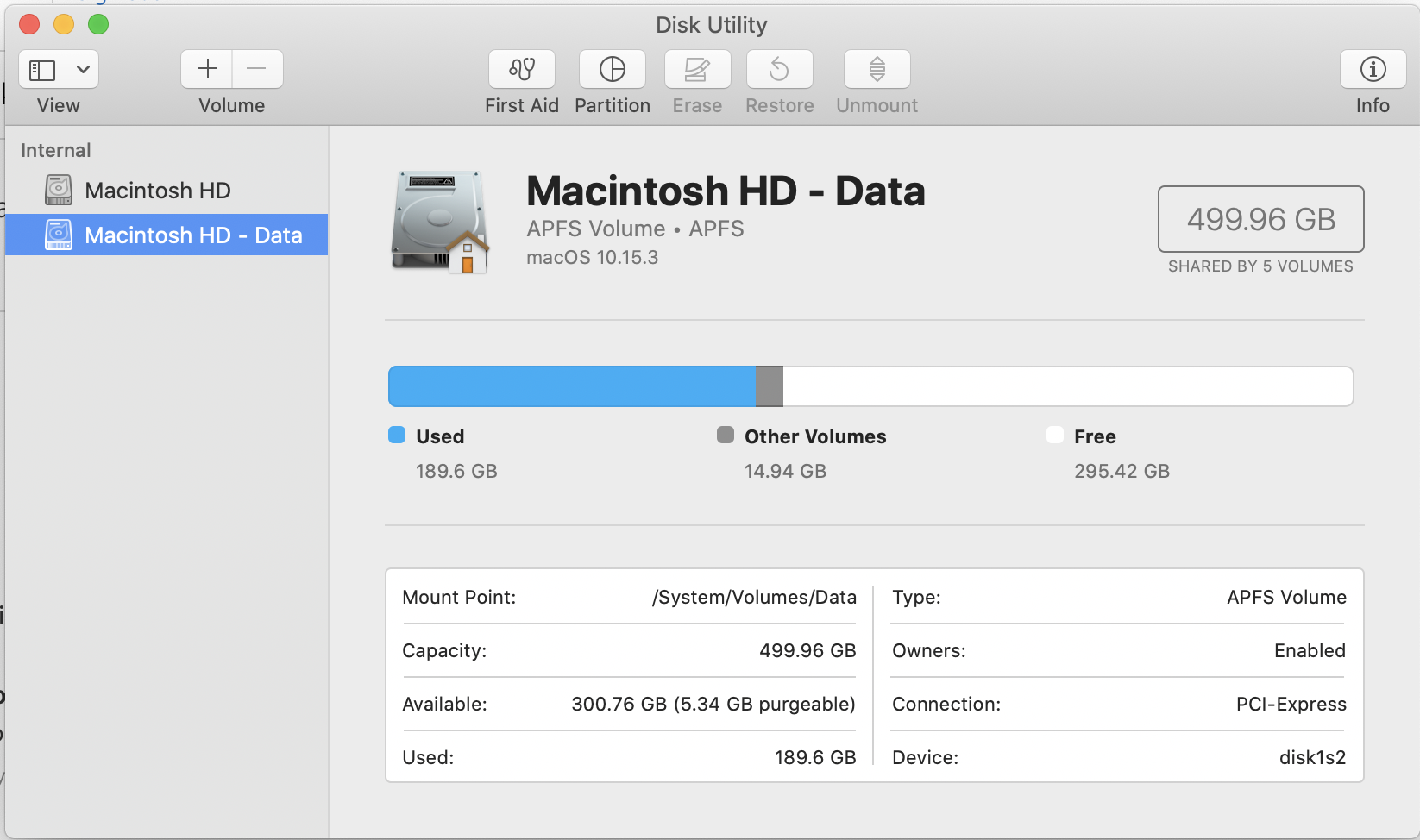Click the Capacity value '499.96 GB' in table

click(x=807, y=651)
